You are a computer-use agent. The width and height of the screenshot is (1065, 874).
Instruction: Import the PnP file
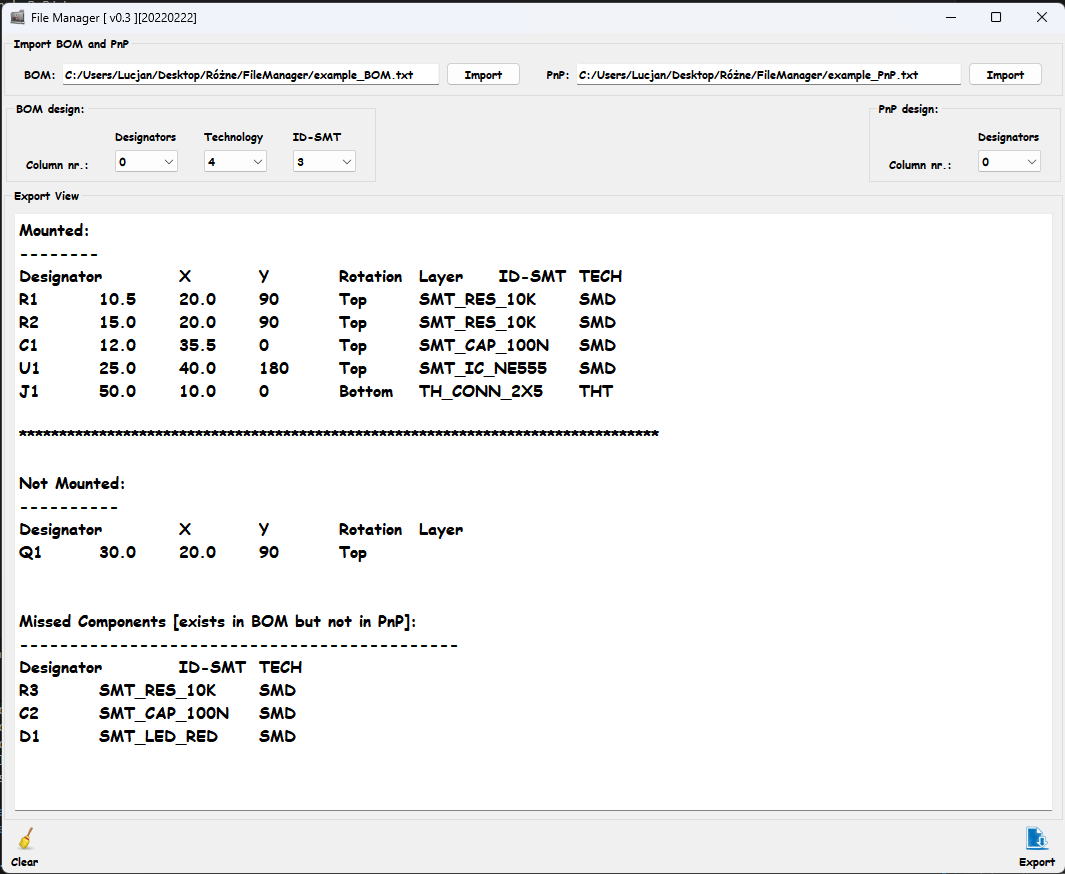1005,75
